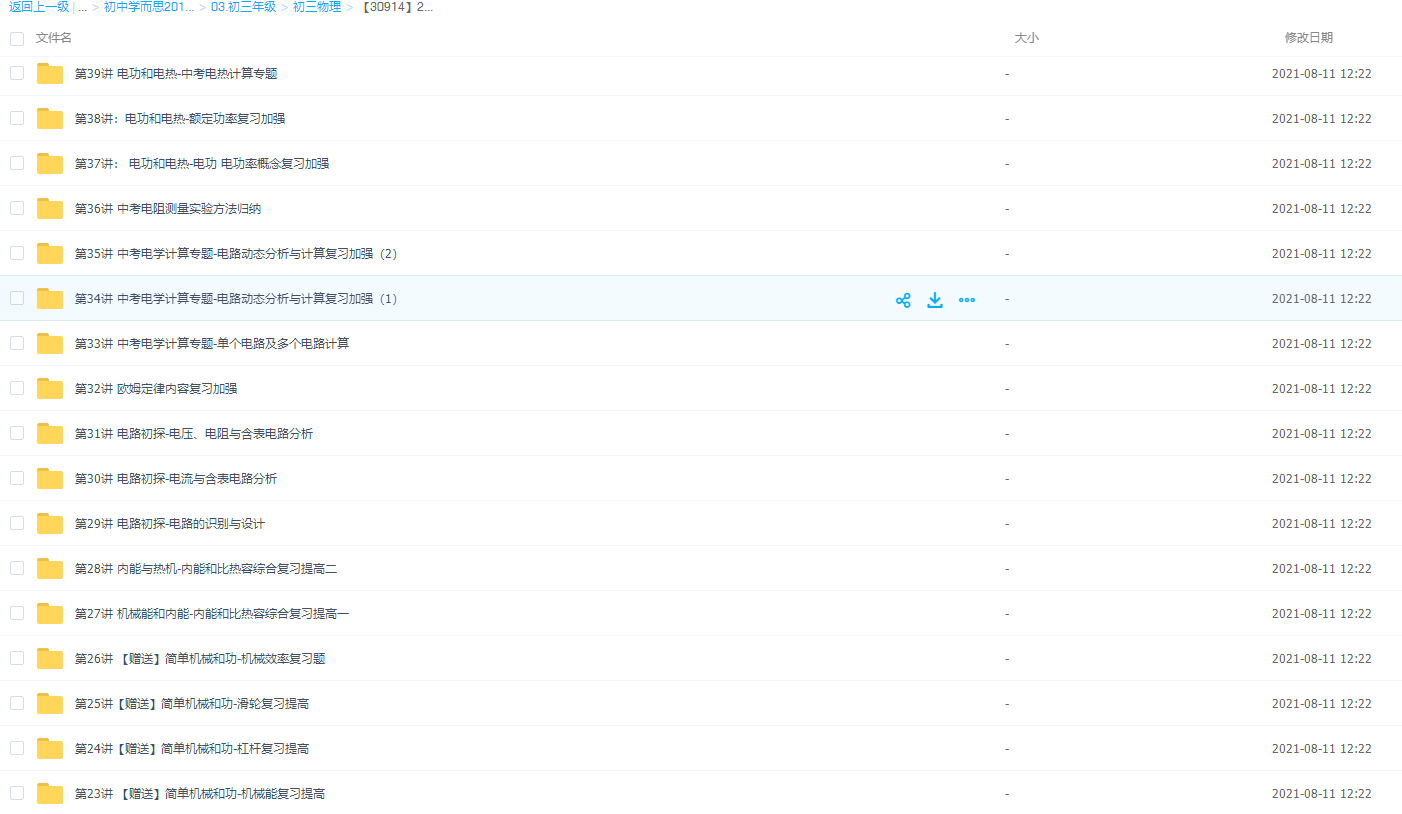Open the 初中学而思 breadcrumb folder
The height and width of the screenshot is (814, 1402).
click(x=149, y=7)
